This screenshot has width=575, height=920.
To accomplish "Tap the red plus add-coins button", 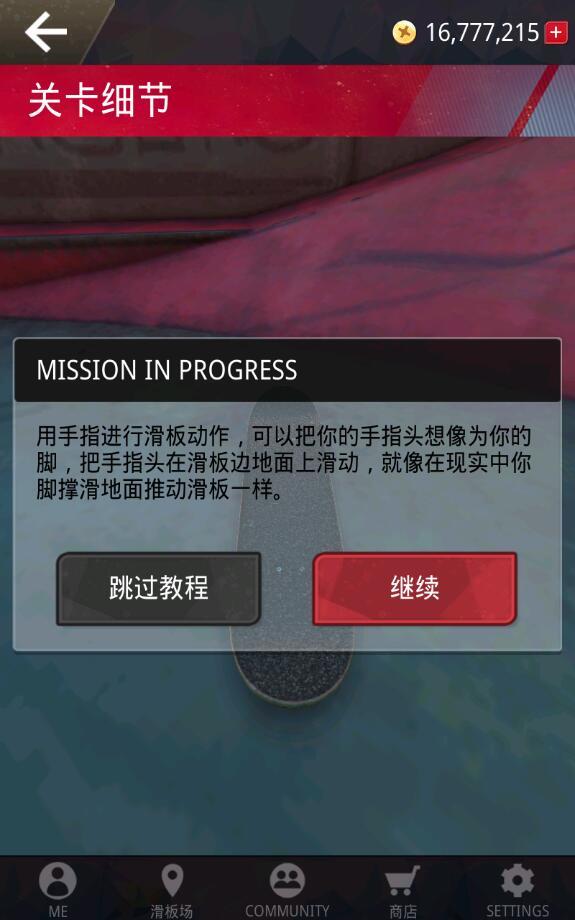I will pyautogui.click(x=556, y=32).
